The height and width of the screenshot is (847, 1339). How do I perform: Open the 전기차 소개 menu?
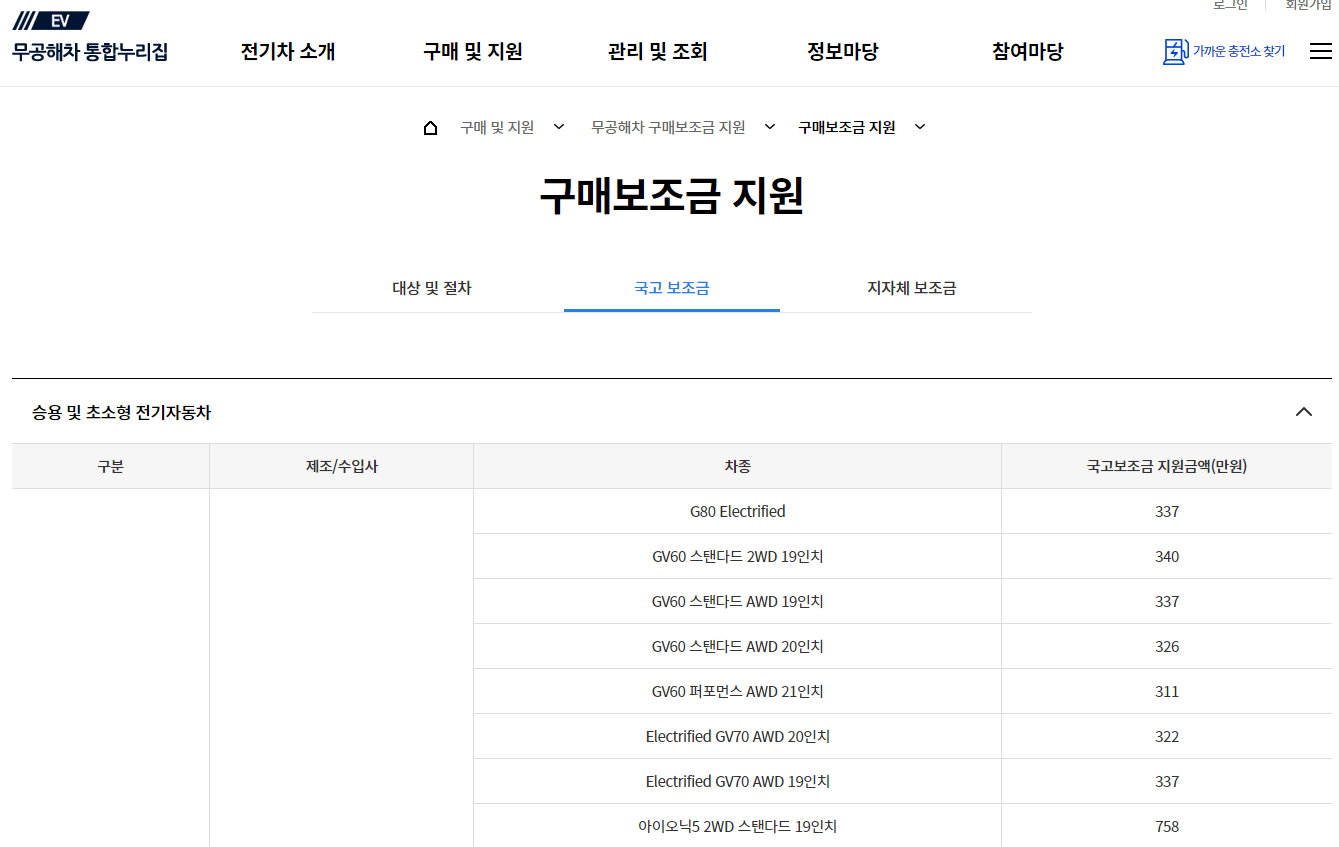[288, 52]
